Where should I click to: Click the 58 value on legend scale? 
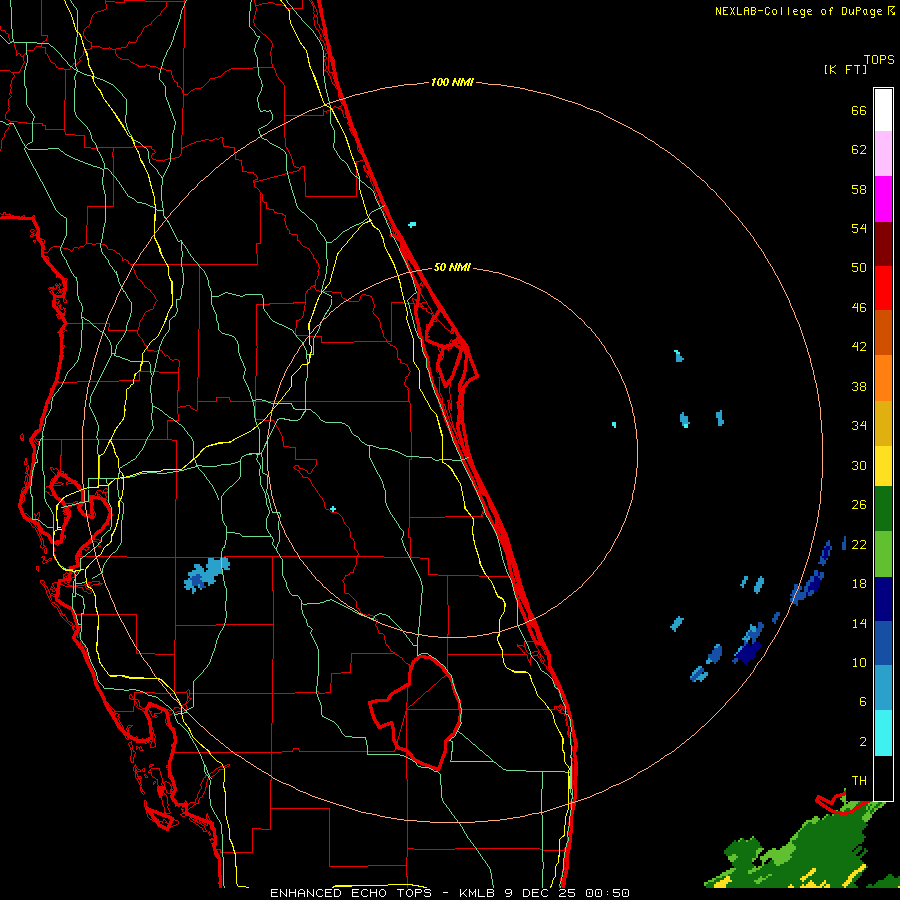click(859, 189)
